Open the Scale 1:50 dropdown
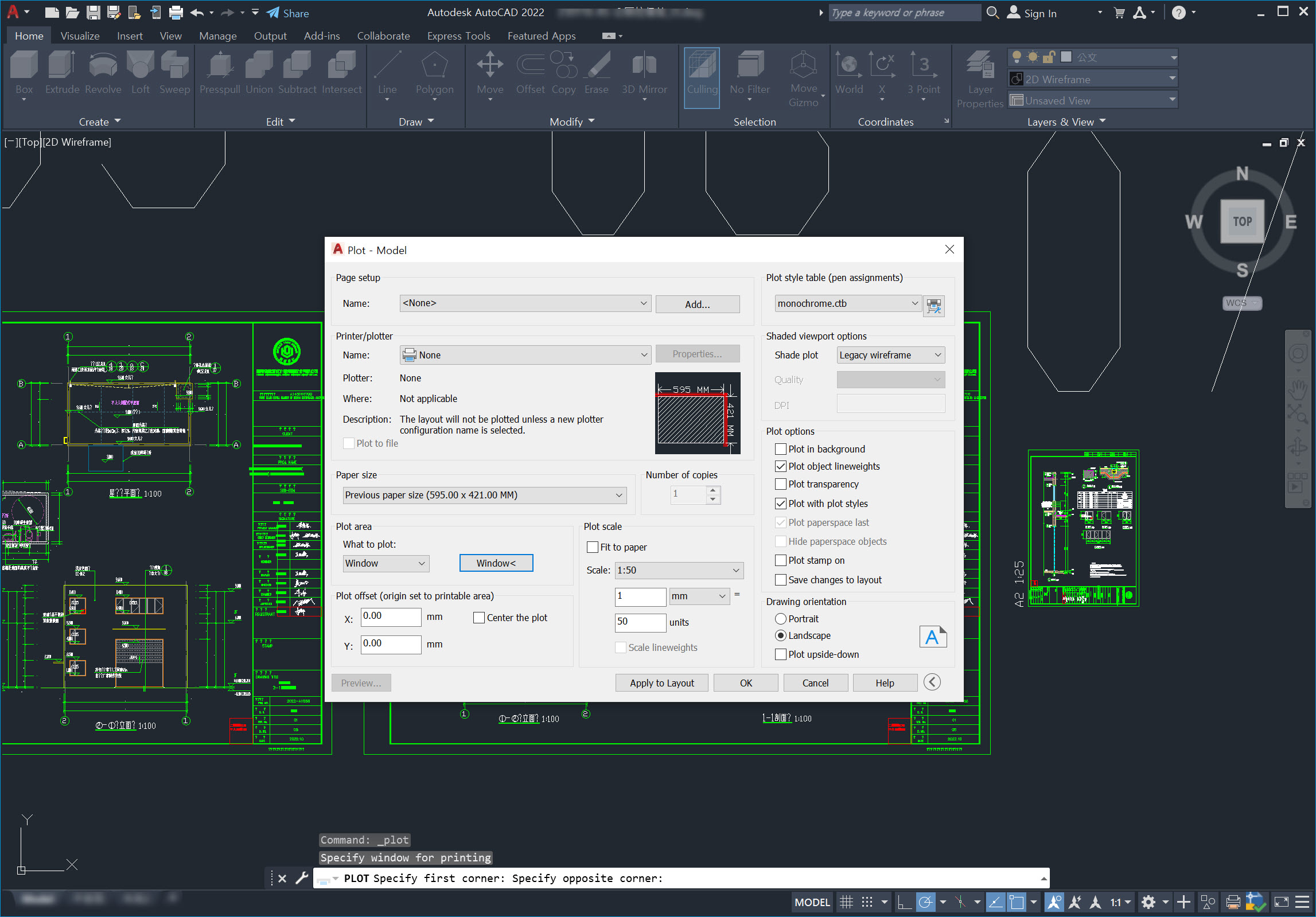The image size is (1316, 917). point(679,570)
